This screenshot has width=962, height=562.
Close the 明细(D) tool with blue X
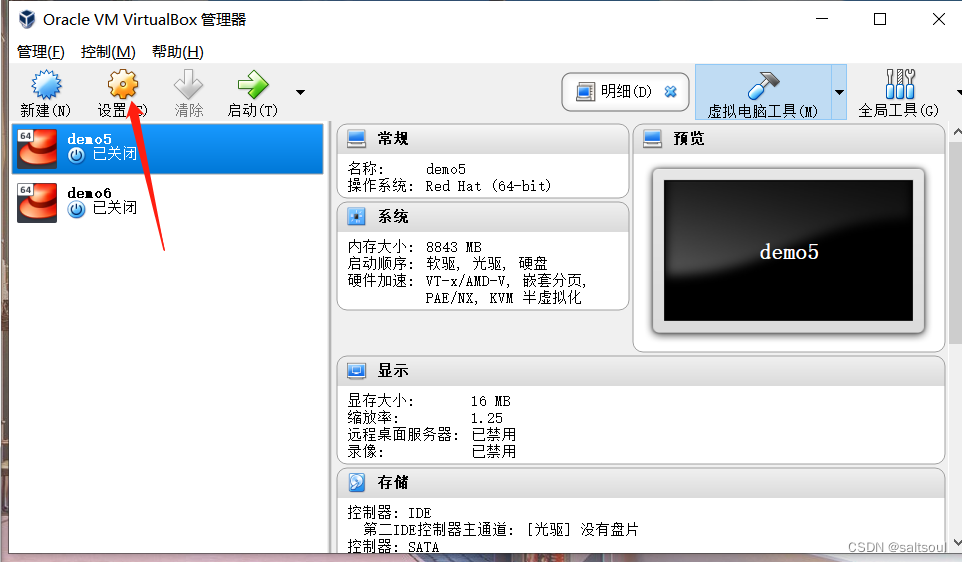click(x=671, y=91)
